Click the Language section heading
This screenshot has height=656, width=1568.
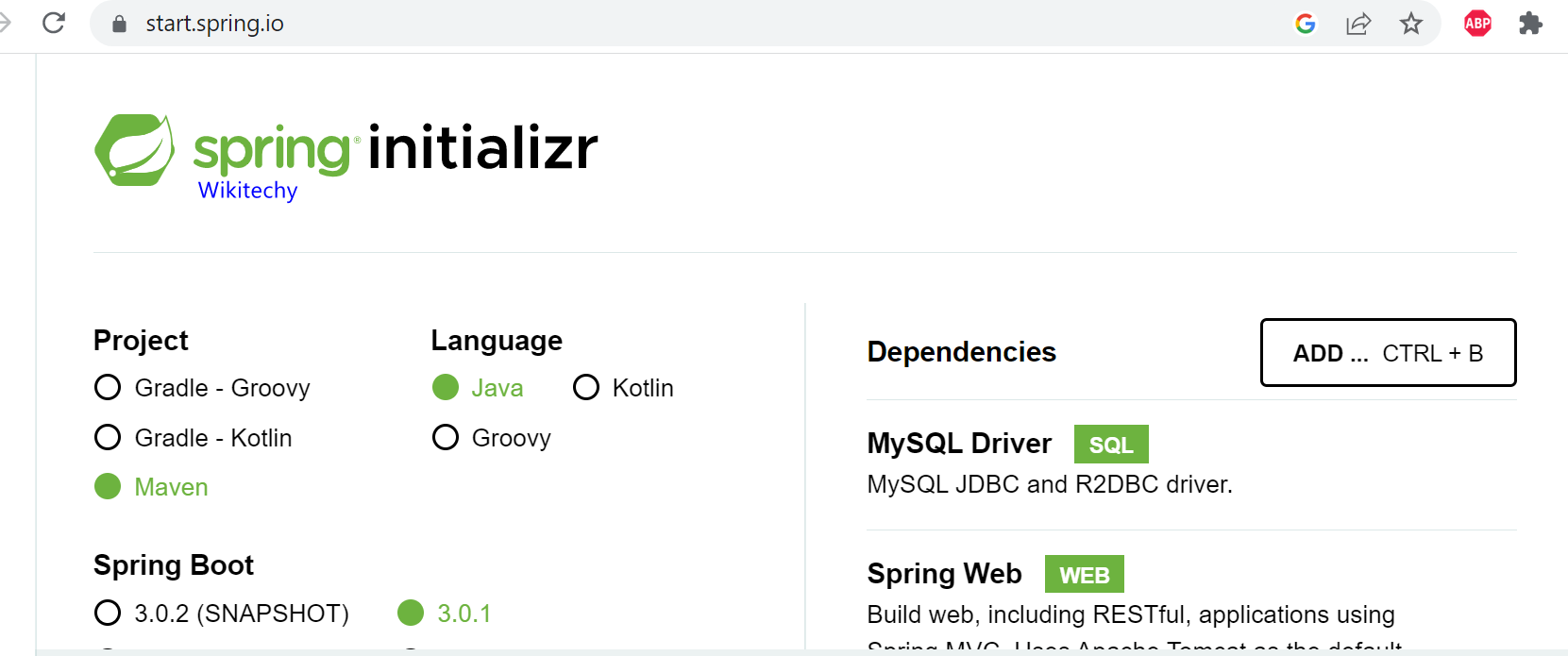[497, 341]
